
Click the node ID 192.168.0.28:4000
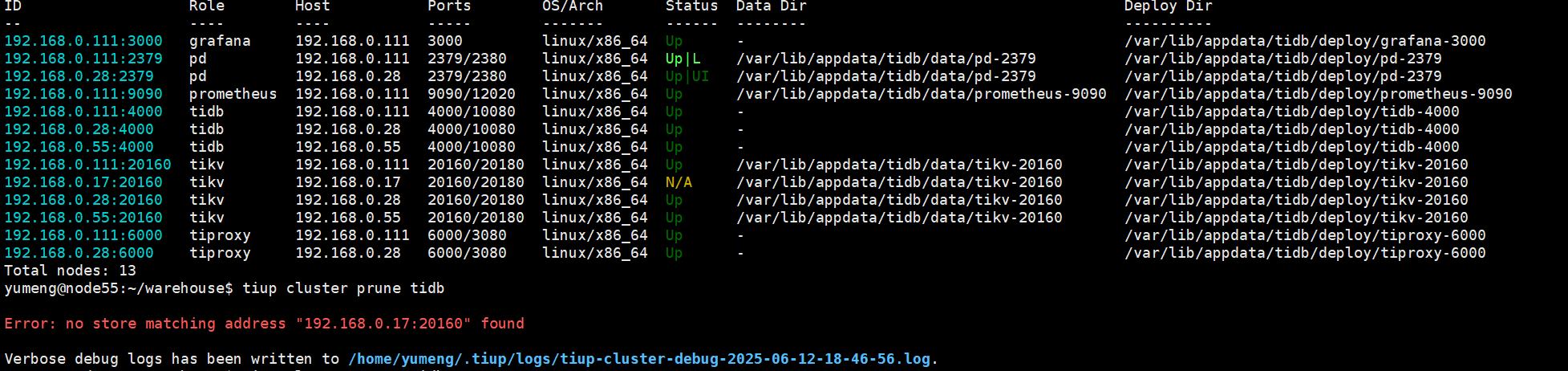(79, 129)
